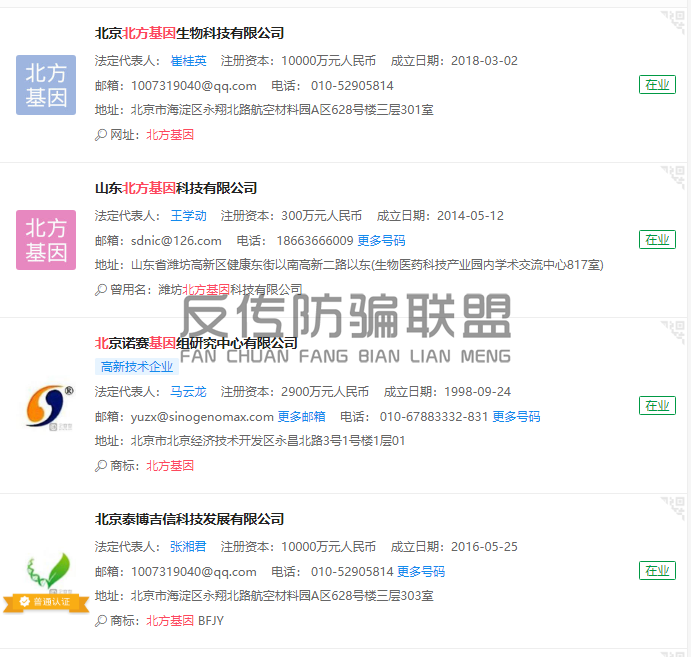
Task: Open company title 北京北方基因生物科技有限公司
Action: tap(189, 33)
